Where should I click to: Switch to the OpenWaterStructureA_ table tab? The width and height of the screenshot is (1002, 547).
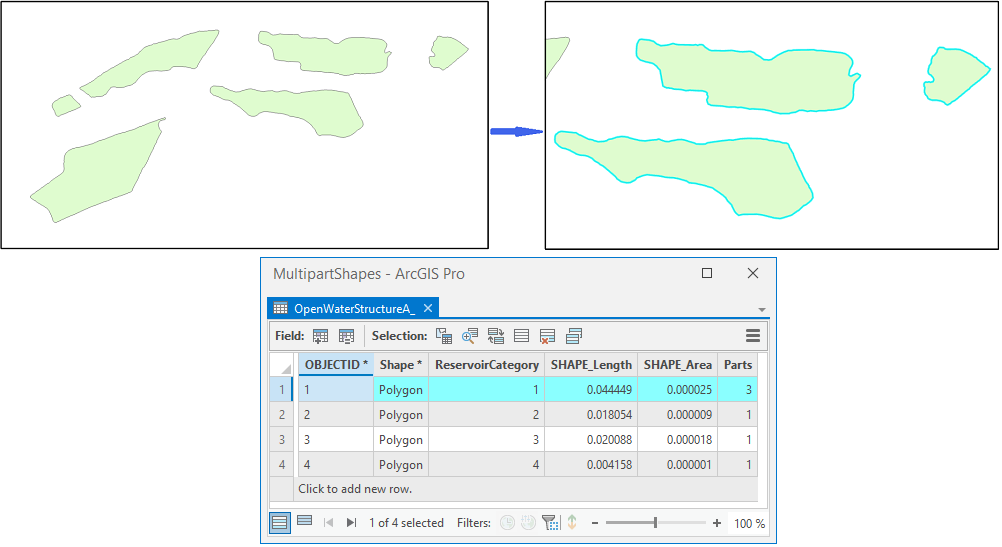click(354, 309)
